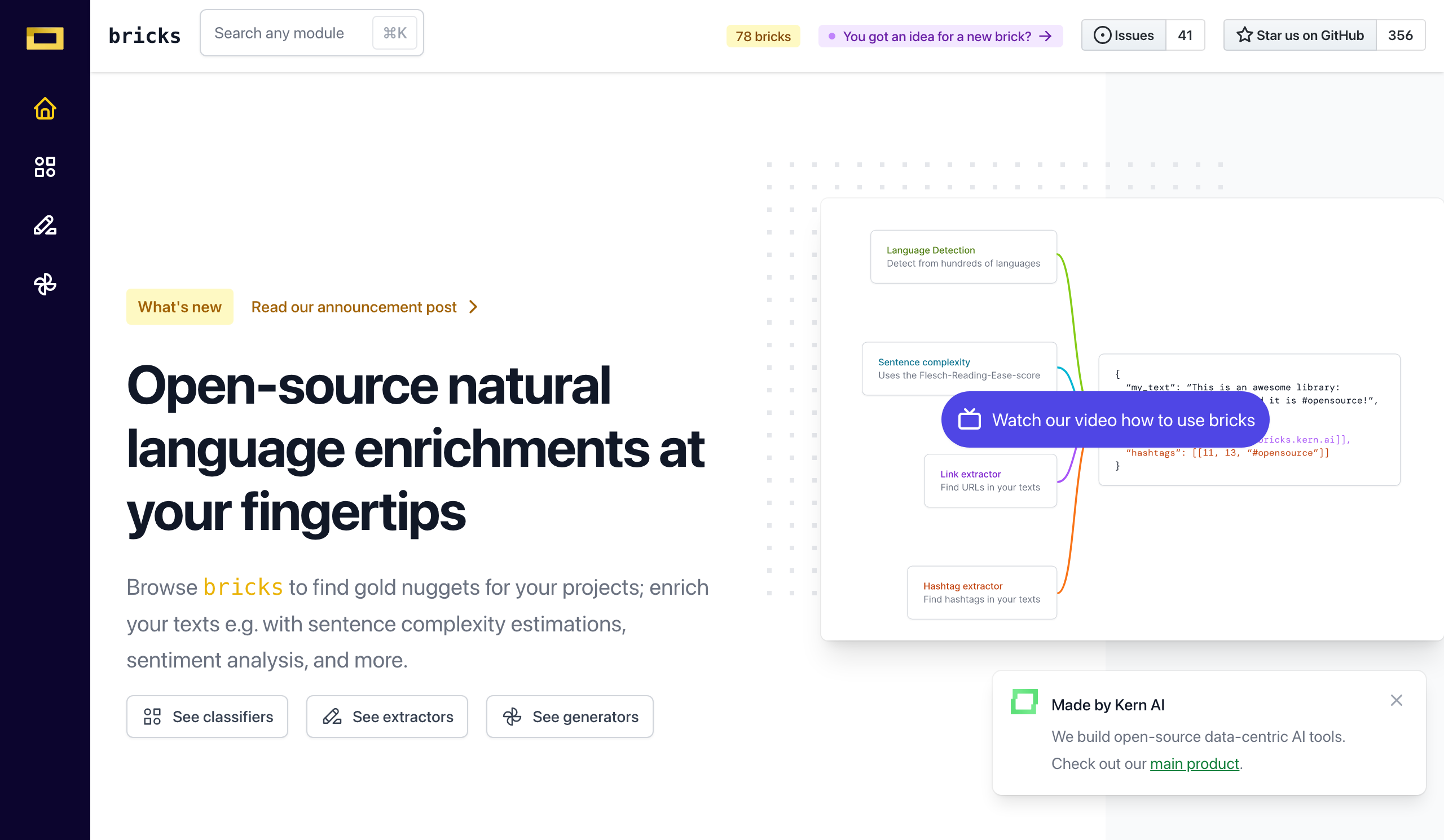Click the See extractors button
1444x840 pixels.
pyautogui.click(x=387, y=717)
